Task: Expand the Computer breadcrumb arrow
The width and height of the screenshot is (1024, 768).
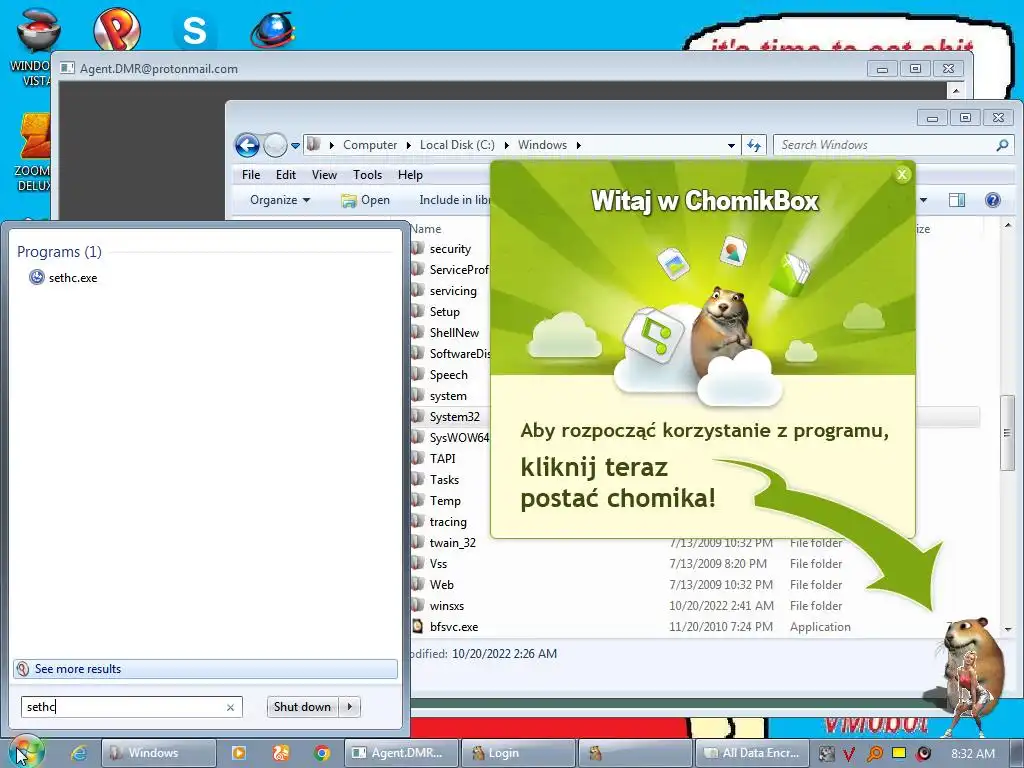Action: 409,145
